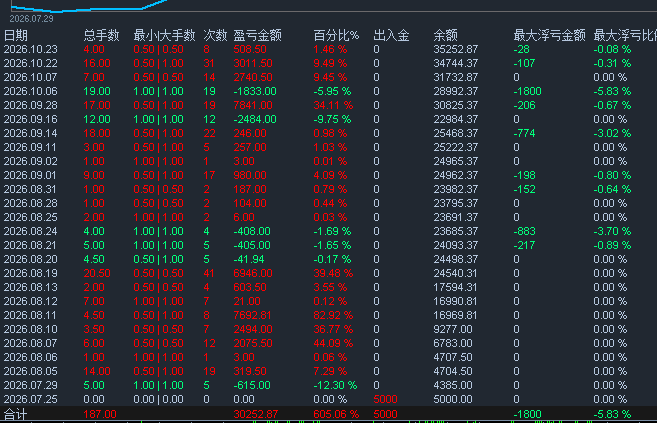Click the 总手数 column header
Screen dimensions: 657x423
[x=101, y=36]
